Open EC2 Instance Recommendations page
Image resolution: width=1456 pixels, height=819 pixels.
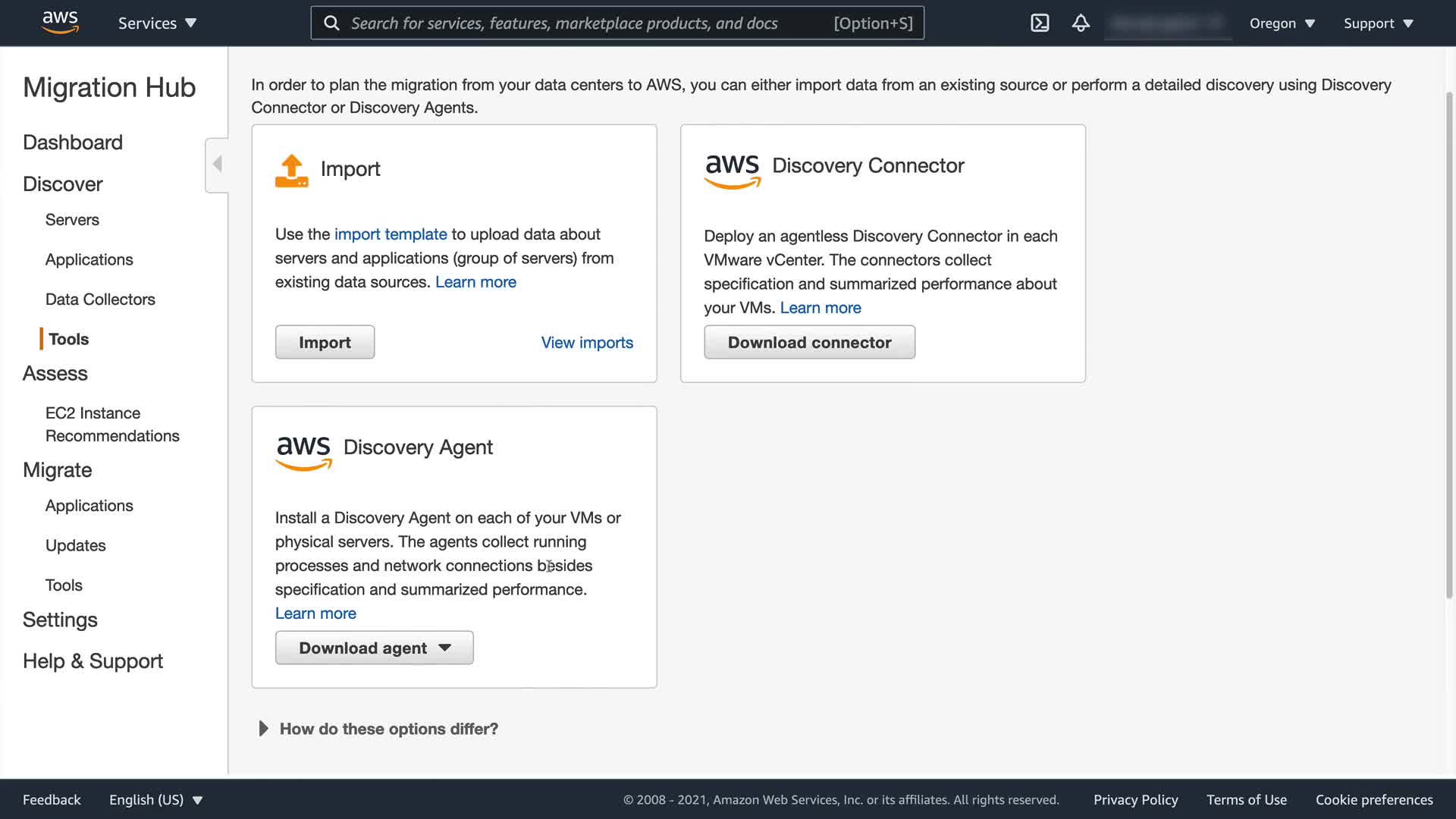pos(112,424)
